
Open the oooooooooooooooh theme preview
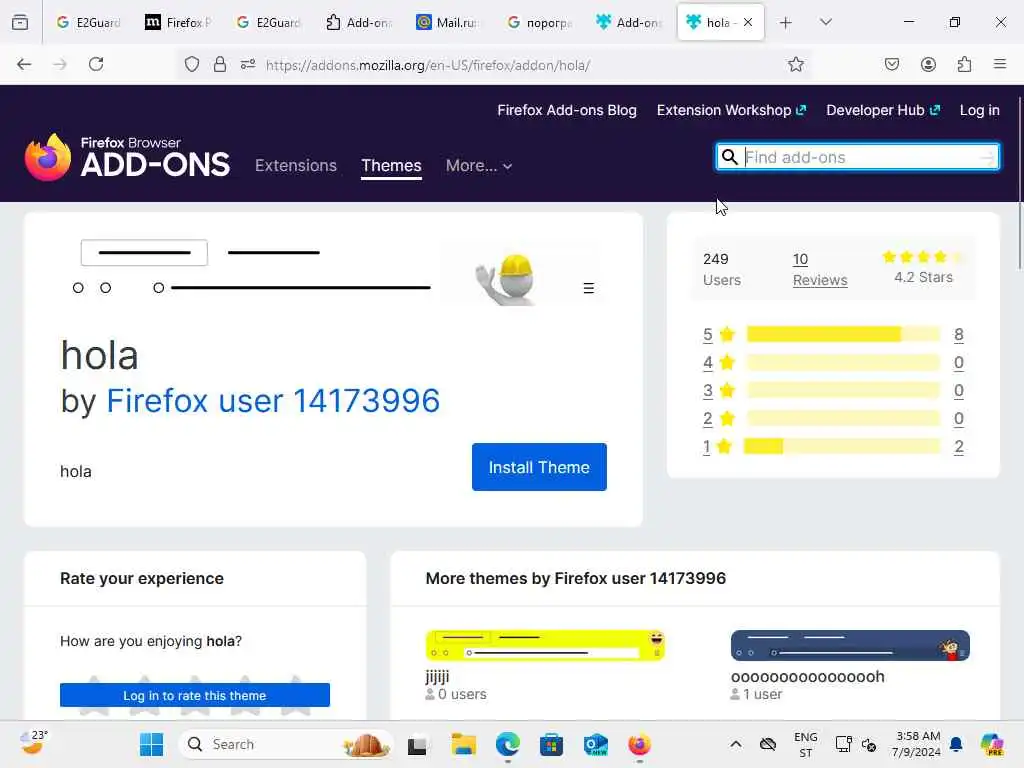(850, 645)
